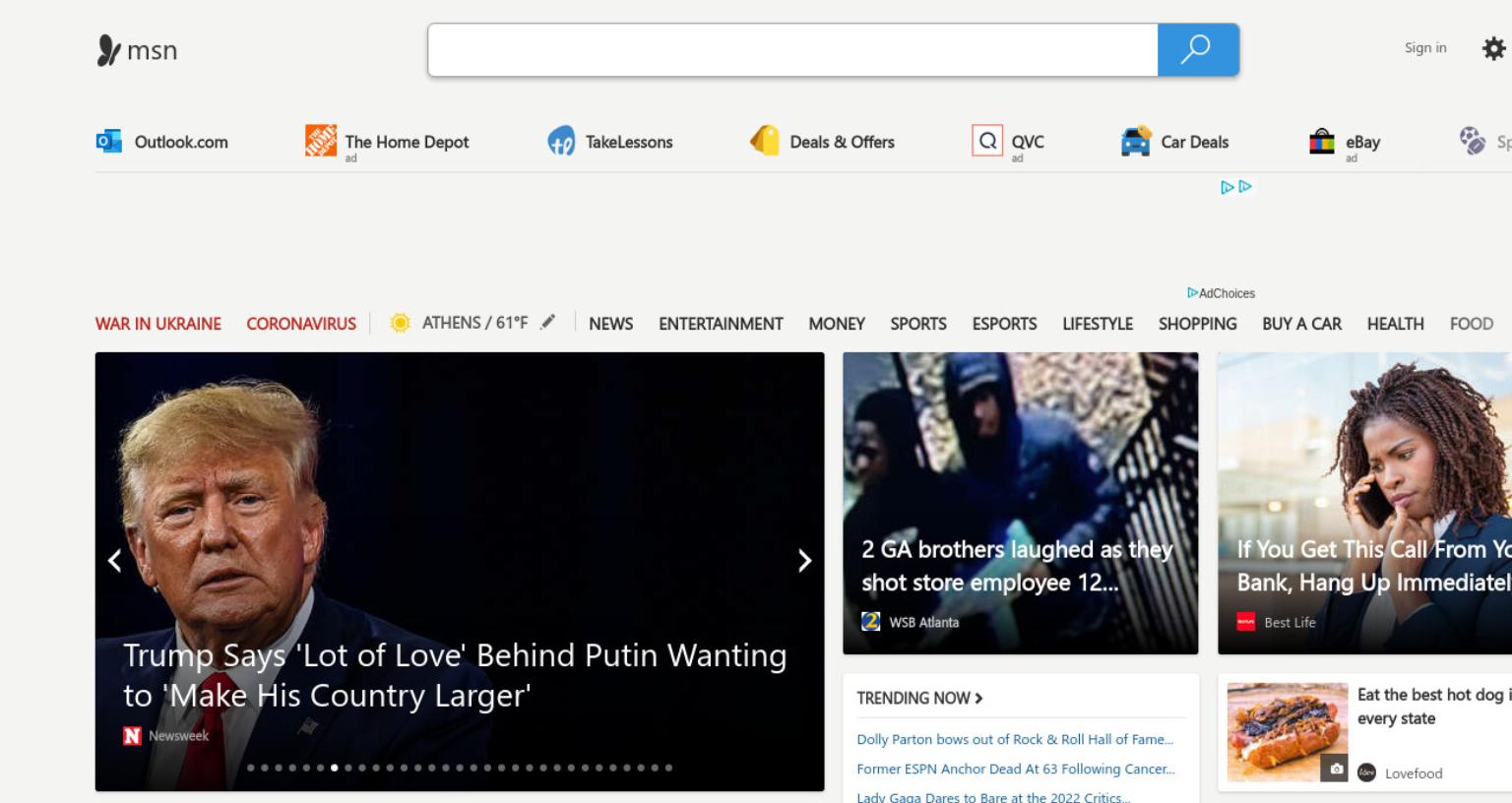Screen dimensions: 1512x803
Task: Open Former ESPN Anchor Dead trending link
Action: 1016,769
